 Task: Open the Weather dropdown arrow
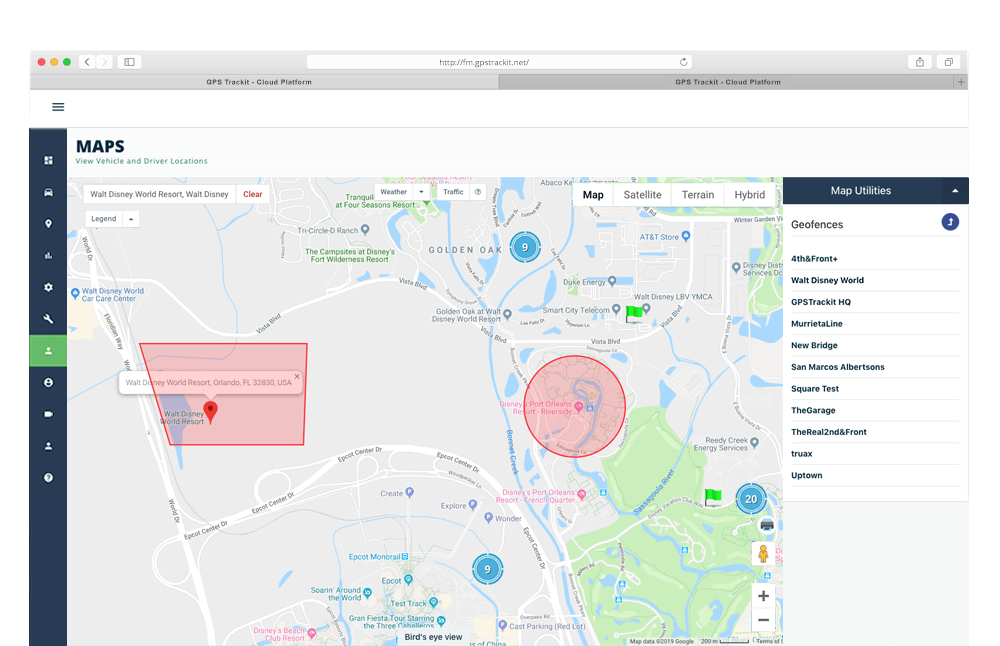pos(422,192)
